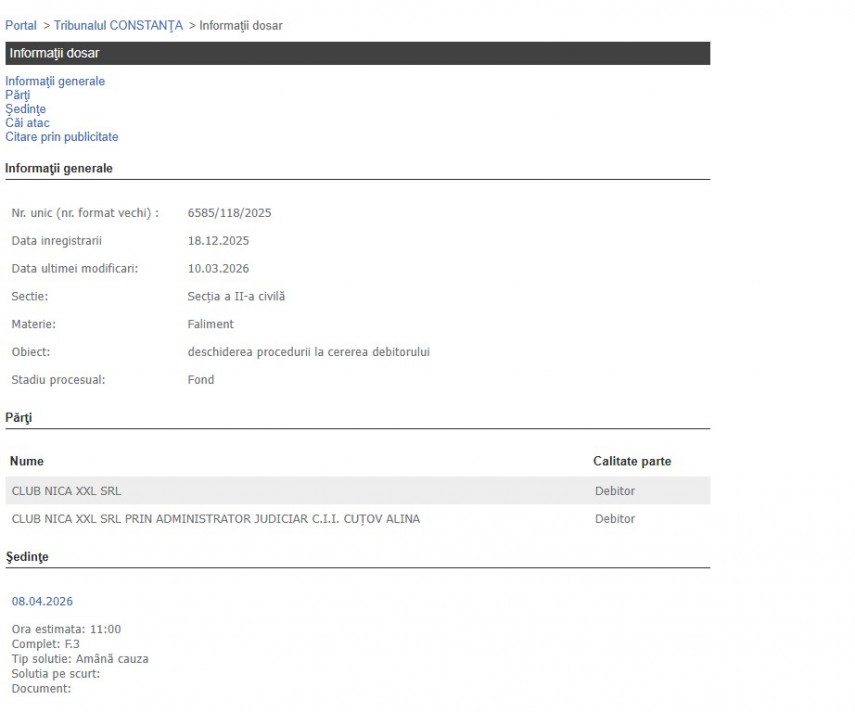This screenshot has width=855, height=712.
Task: Click the Secția a II-a civilă value
Action: click(x=236, y=296)
